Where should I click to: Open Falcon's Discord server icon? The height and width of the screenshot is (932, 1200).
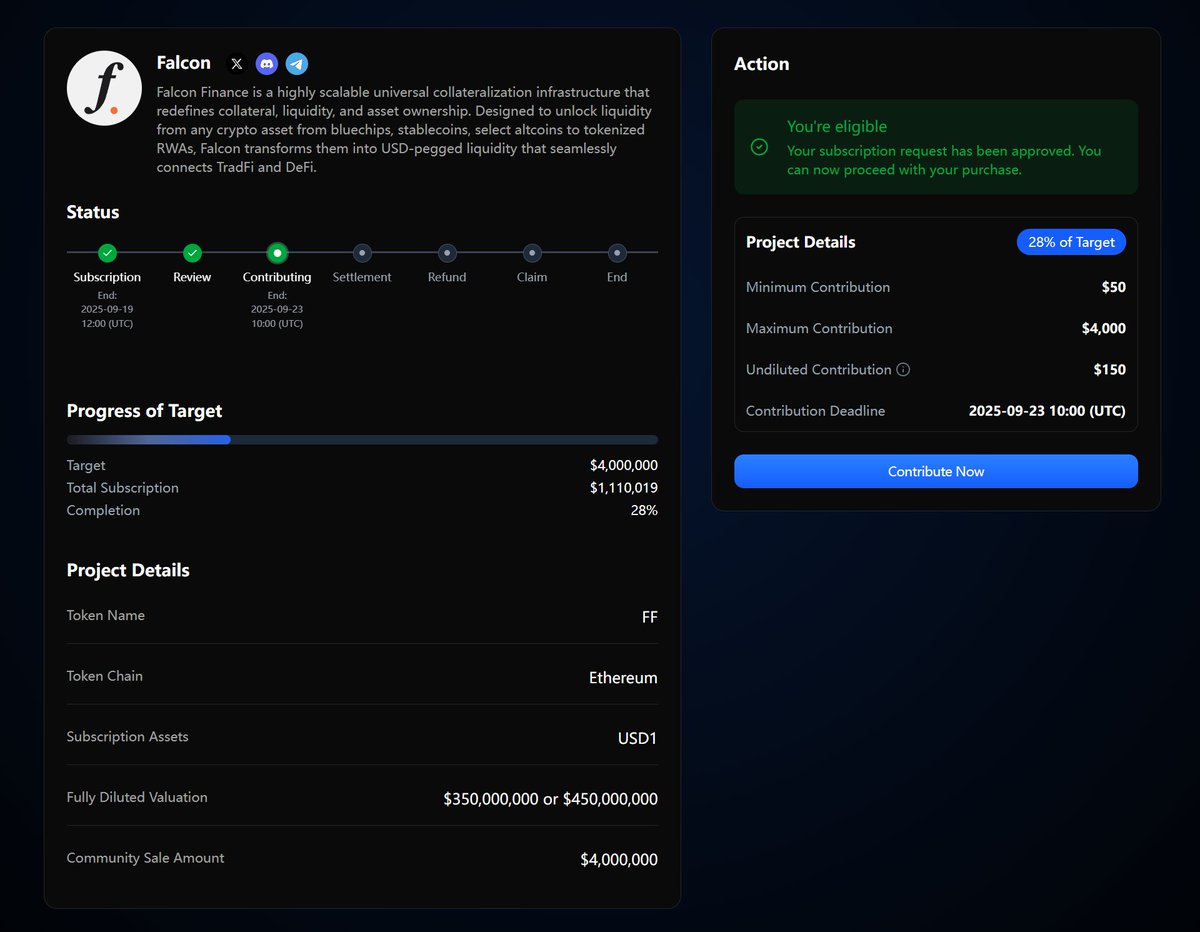pyautogui.click(x=266, y=64)
